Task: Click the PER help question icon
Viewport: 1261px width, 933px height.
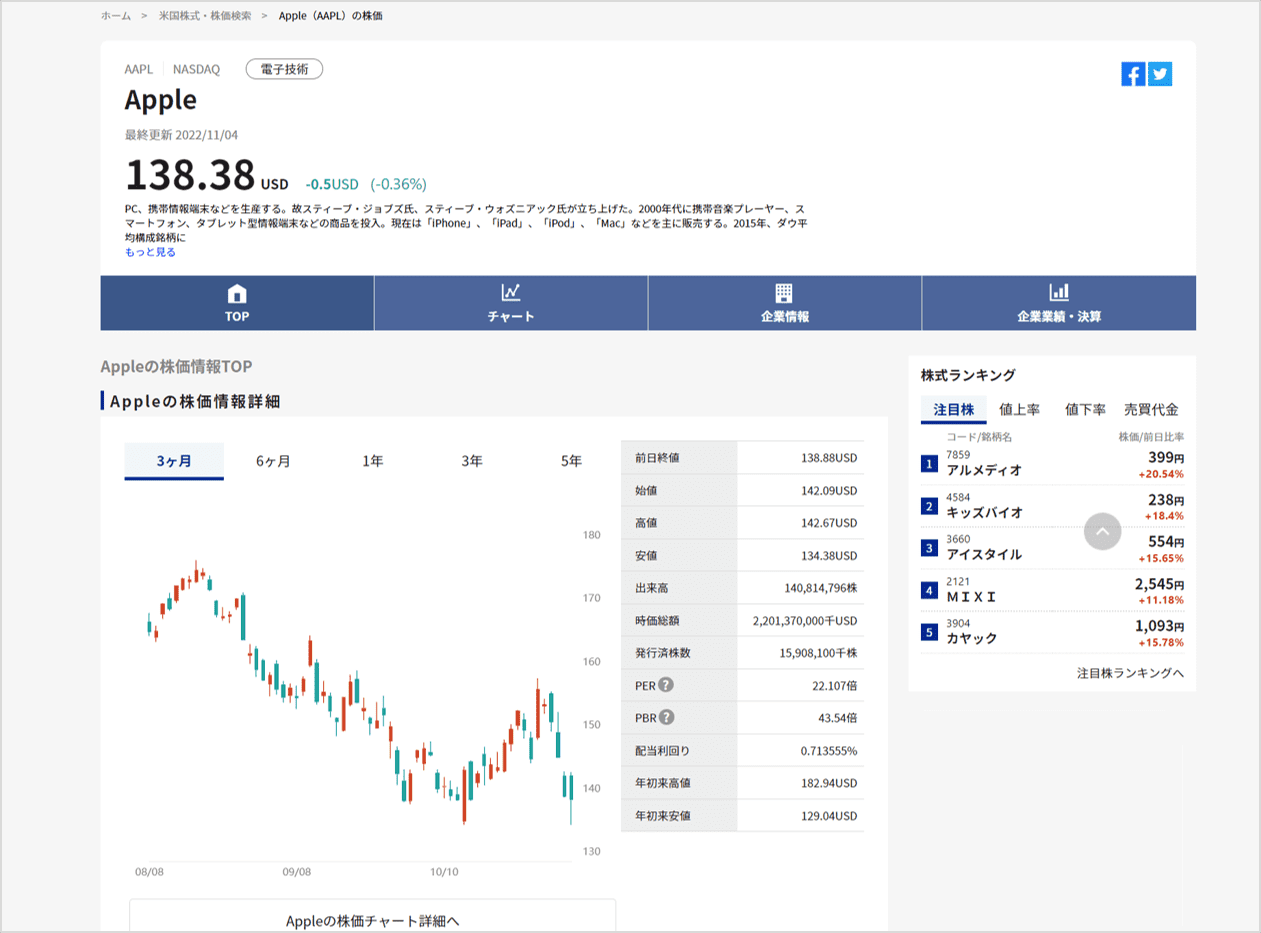Action: [666, 685]
